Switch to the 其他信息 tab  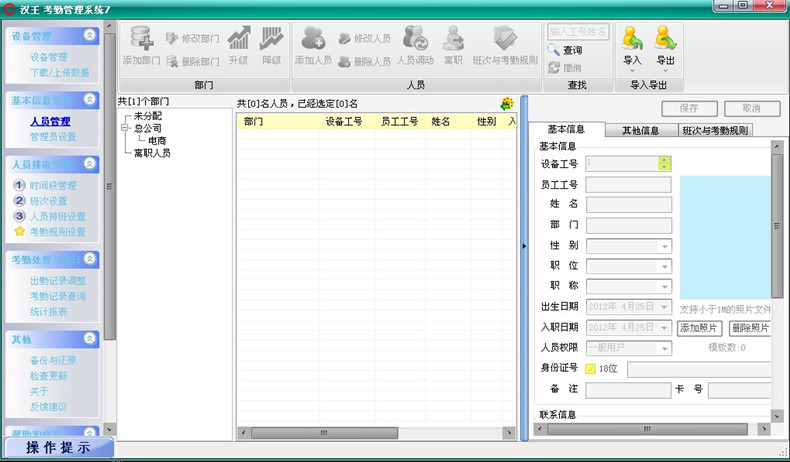pyautogui.click(x=640, y=130)
